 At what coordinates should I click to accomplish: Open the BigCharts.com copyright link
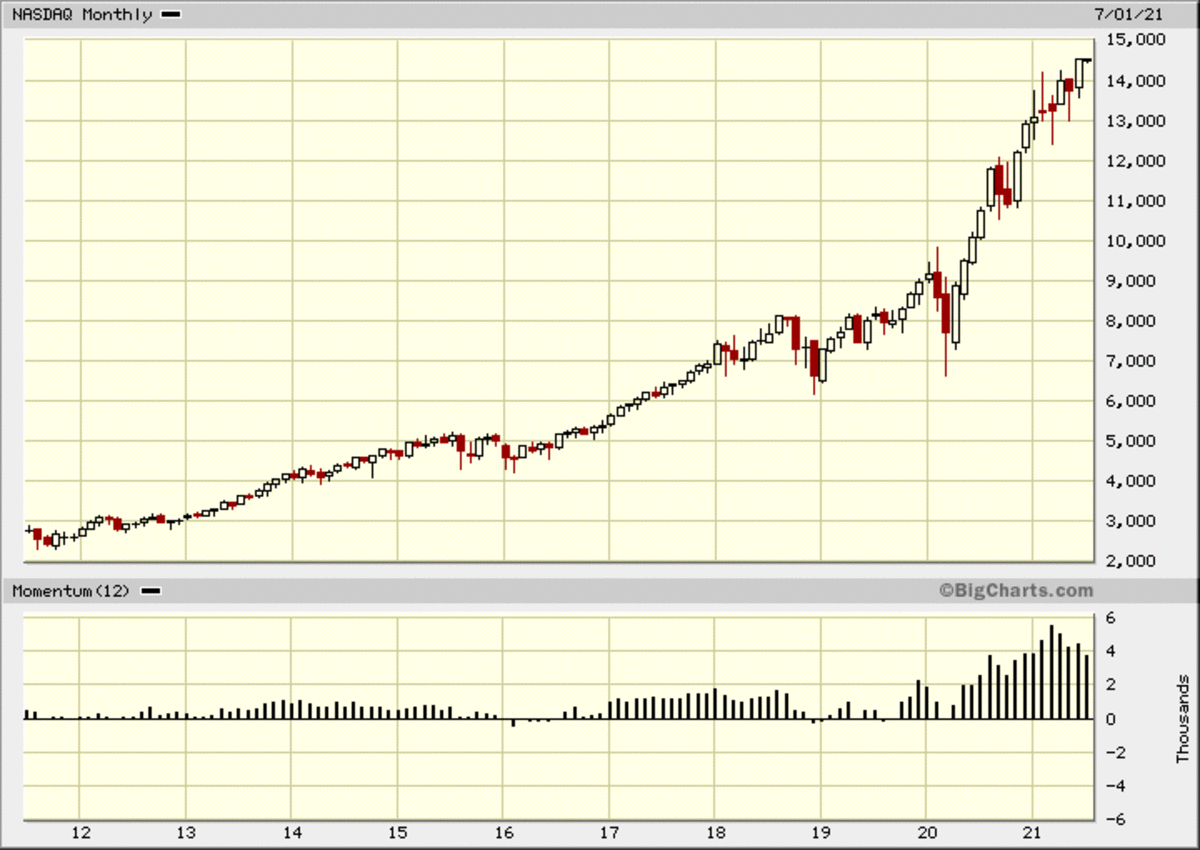tap(1016, 591)
